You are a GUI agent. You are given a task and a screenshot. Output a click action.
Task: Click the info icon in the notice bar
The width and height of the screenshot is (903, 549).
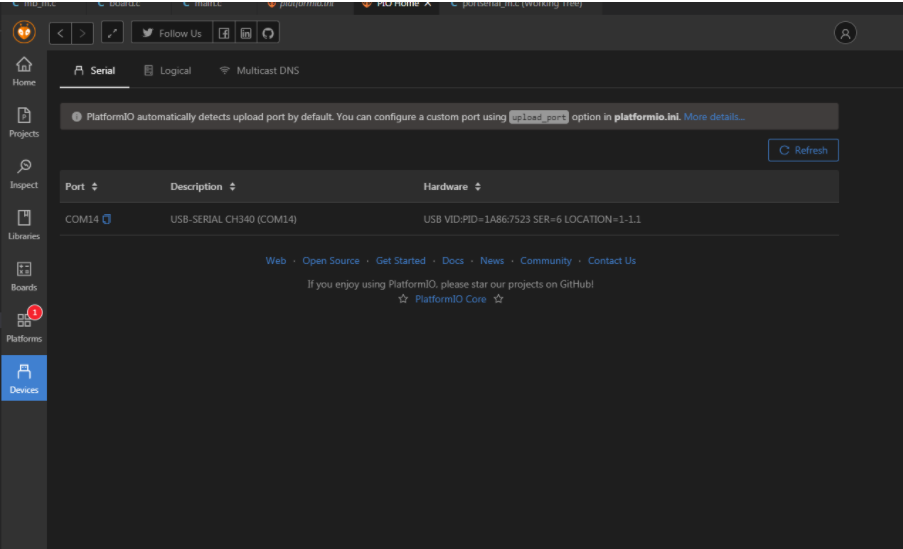(76, 117)
